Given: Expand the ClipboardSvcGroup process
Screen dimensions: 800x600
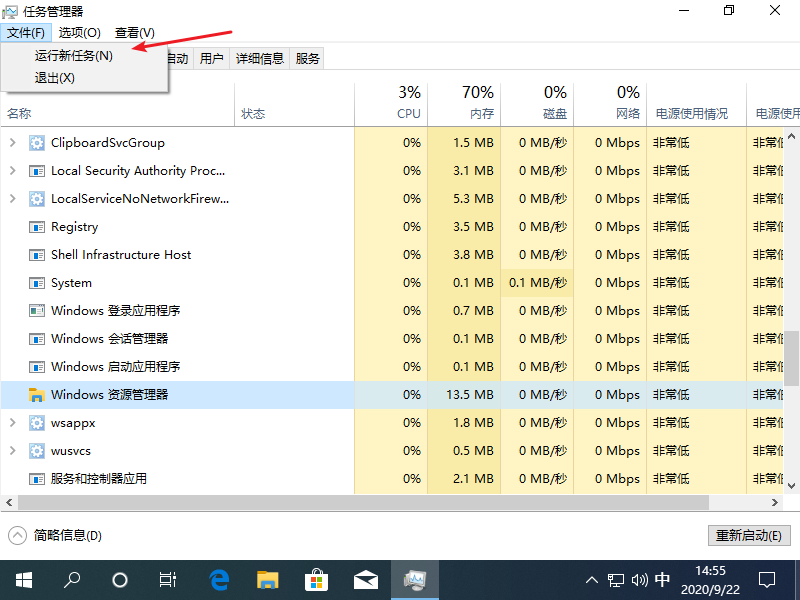Looking at the screenshot, I should [15, 142].
